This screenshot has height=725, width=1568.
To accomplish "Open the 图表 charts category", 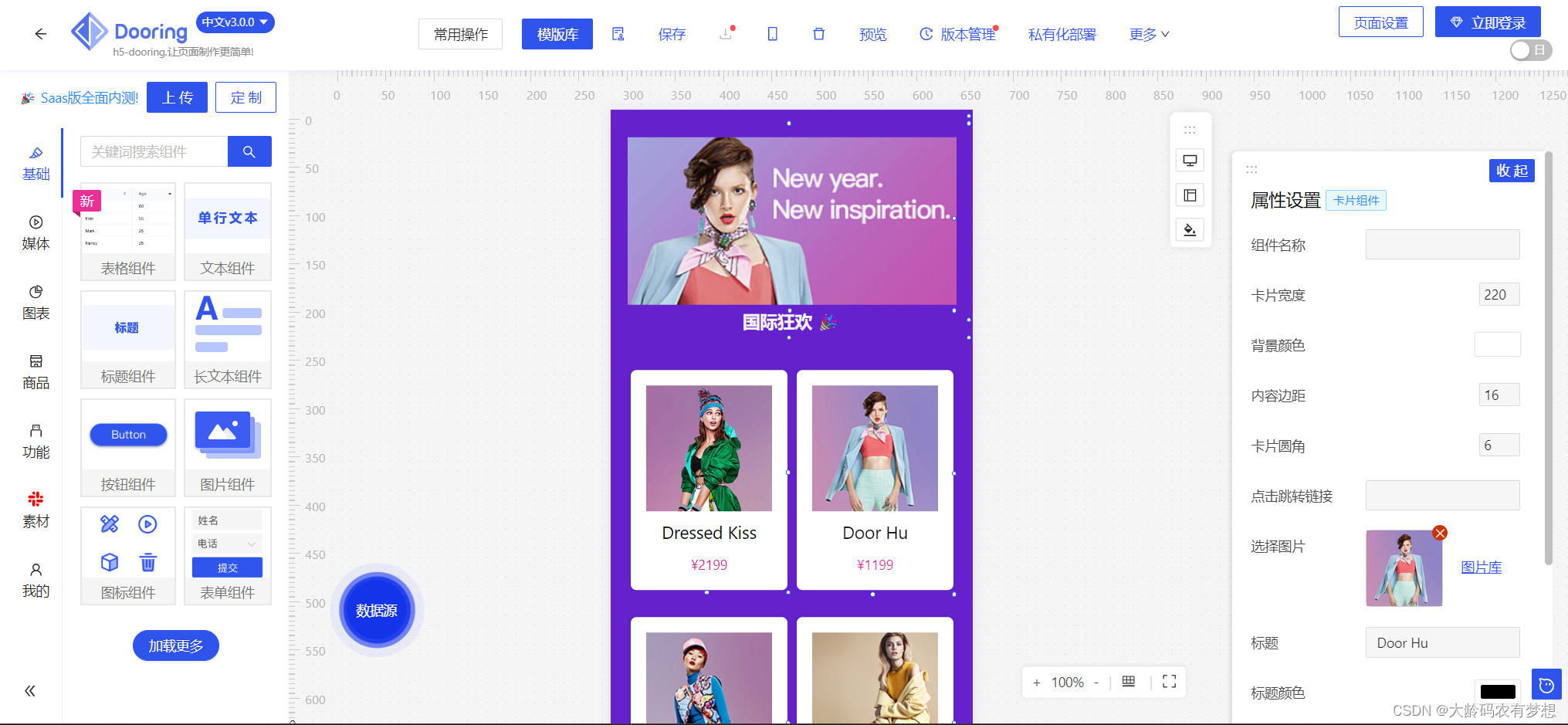I will click(x=36, y=302).
